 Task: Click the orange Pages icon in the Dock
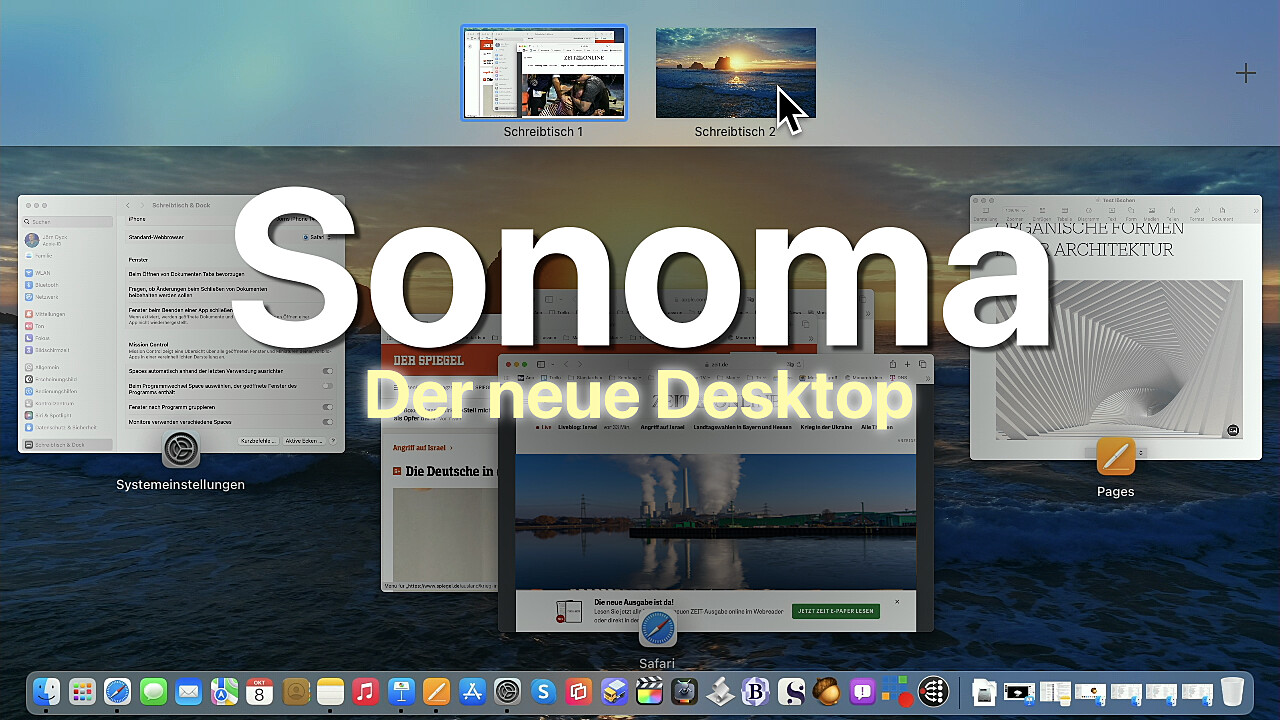click(x=437, y=691)
